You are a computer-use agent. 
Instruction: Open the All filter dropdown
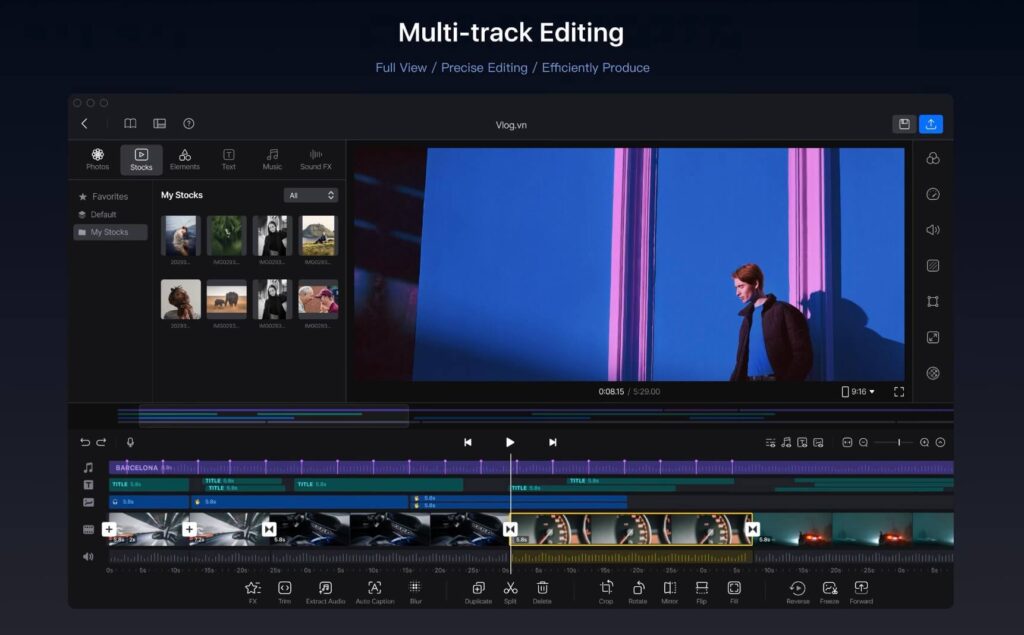[x=310, y=196]
